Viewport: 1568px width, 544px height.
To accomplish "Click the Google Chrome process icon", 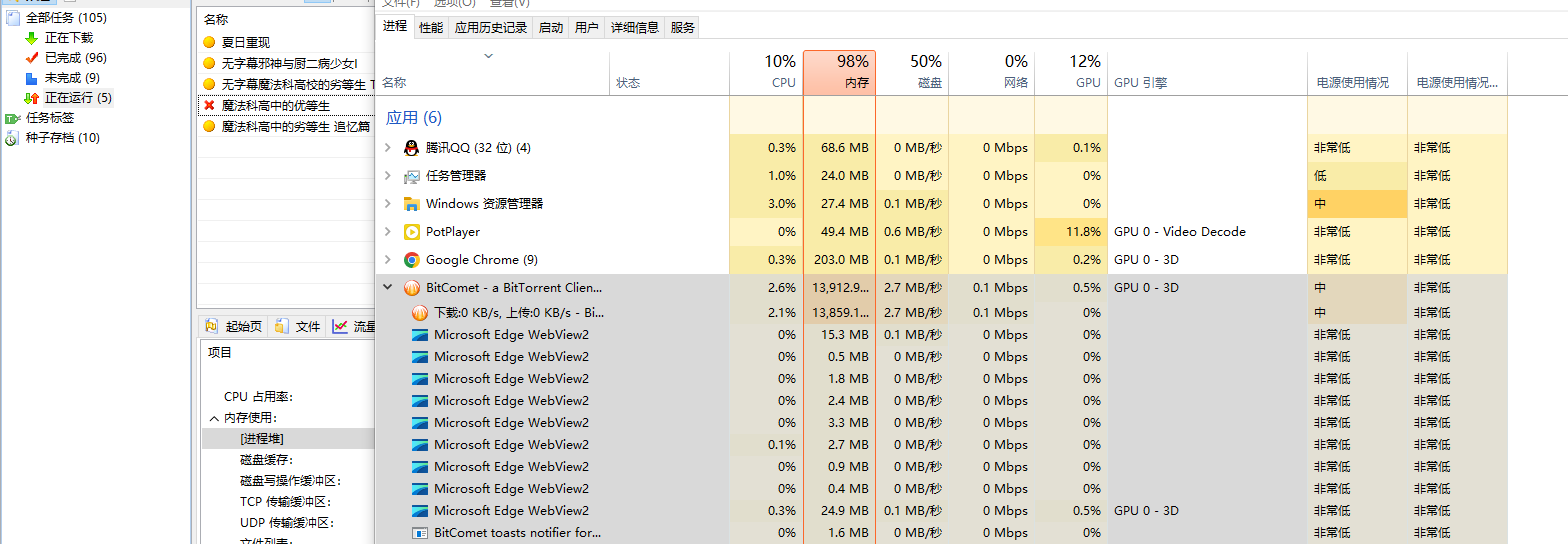I will [411, 260].
